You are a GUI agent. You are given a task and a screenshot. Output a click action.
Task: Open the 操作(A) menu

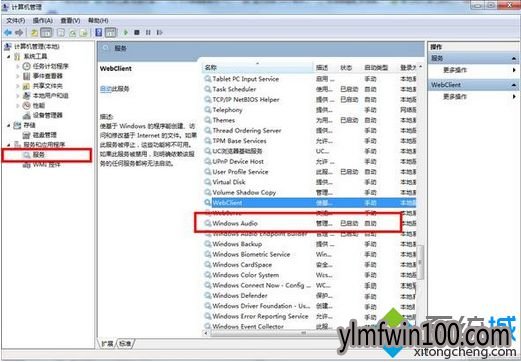(x=43, y=21)
